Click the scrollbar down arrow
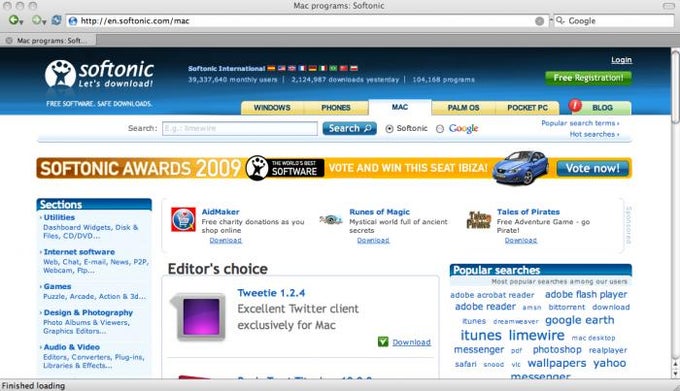 pos(675,373)
